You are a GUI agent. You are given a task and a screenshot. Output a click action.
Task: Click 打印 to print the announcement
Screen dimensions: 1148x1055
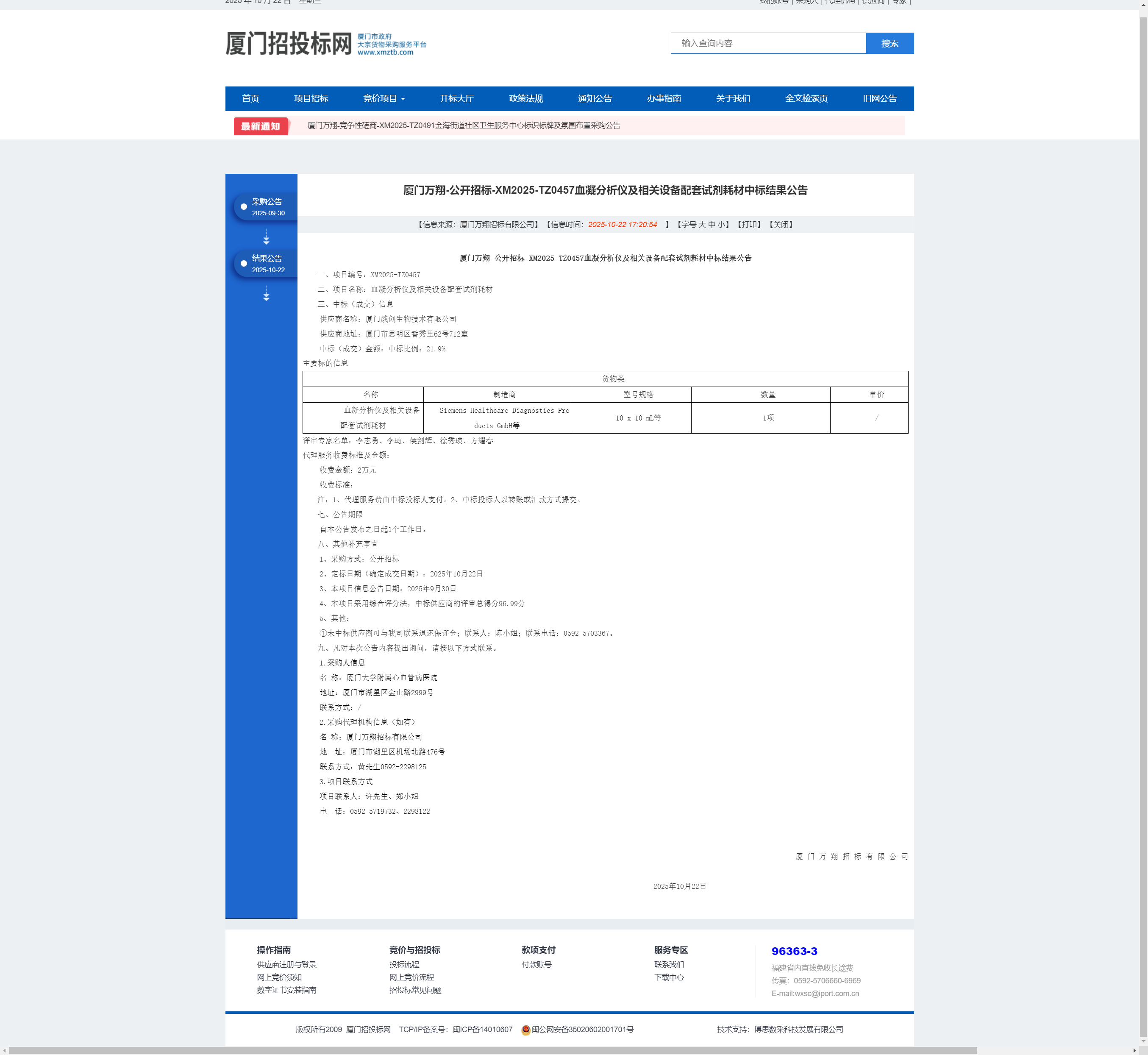point(749,224)
